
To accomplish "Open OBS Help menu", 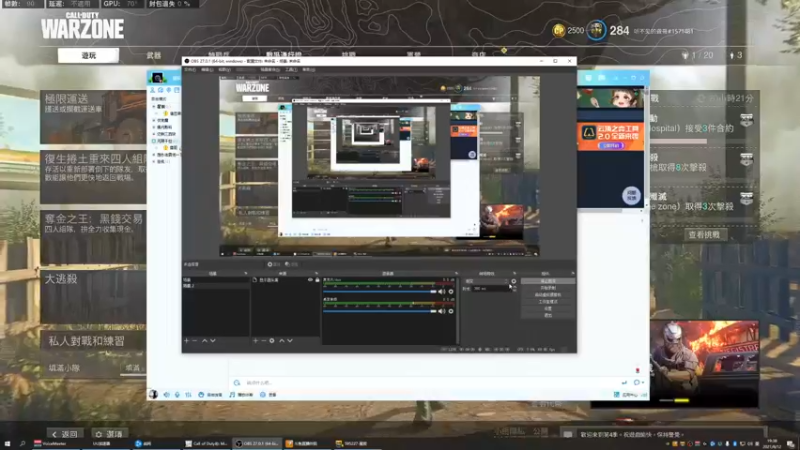I will [308, 69].
